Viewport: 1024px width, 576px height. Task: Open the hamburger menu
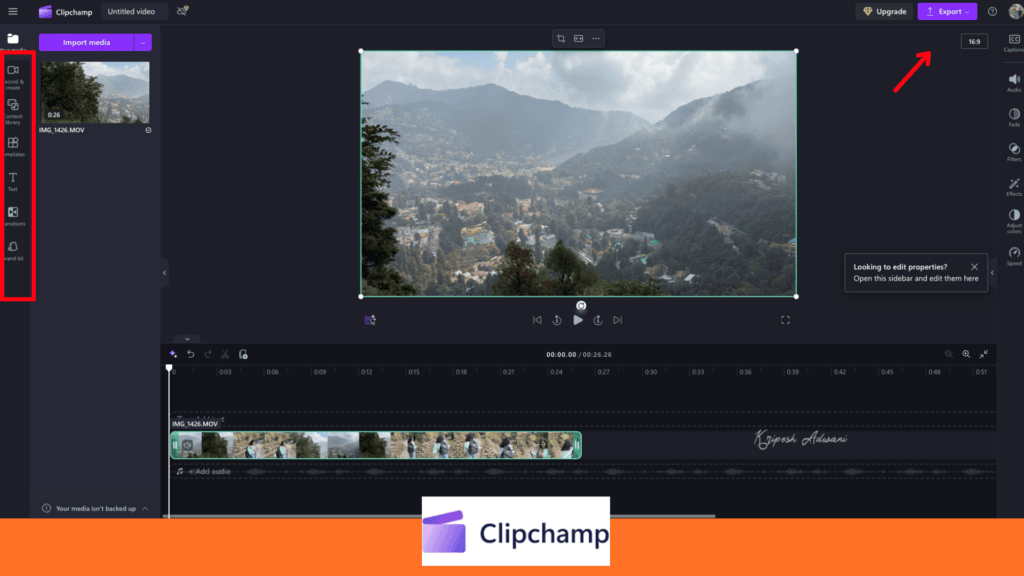point(15,11)
